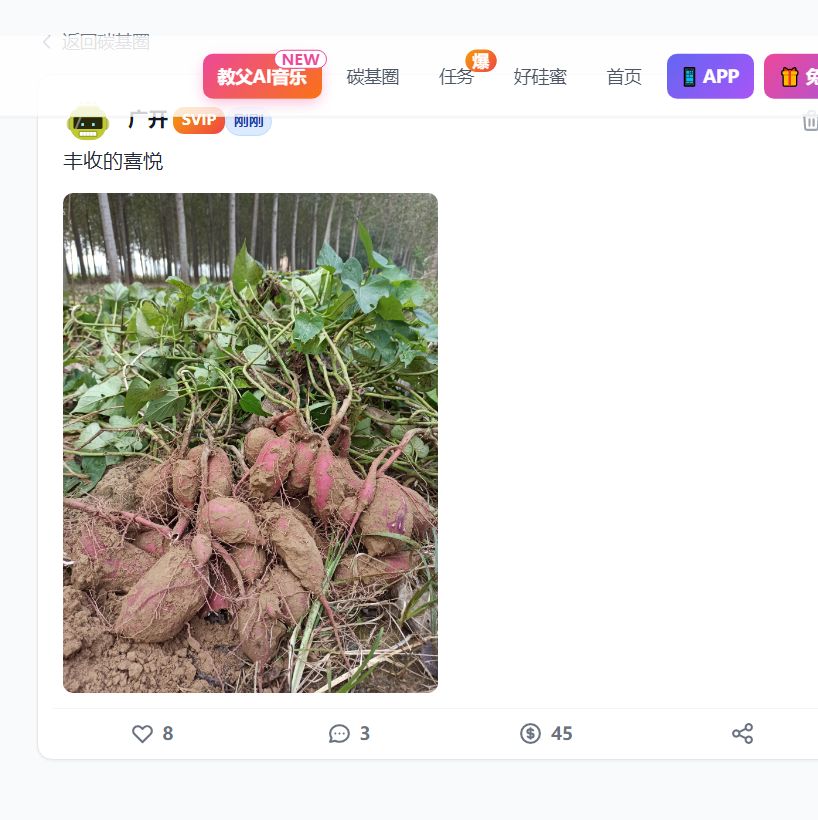This screenshot has height=820, width=818.
Task: Click the robot avatar of the poster
Action: coord(88,123)
